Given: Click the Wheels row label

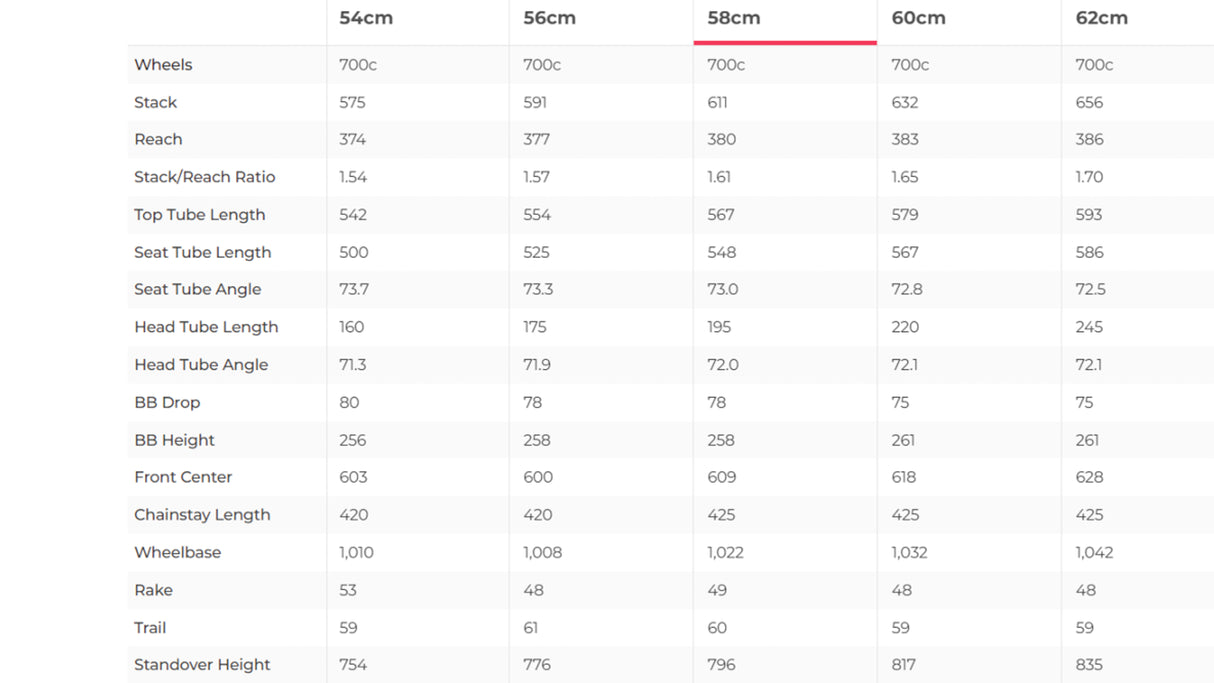Looking at the screenshot, I should pos(163,65).
